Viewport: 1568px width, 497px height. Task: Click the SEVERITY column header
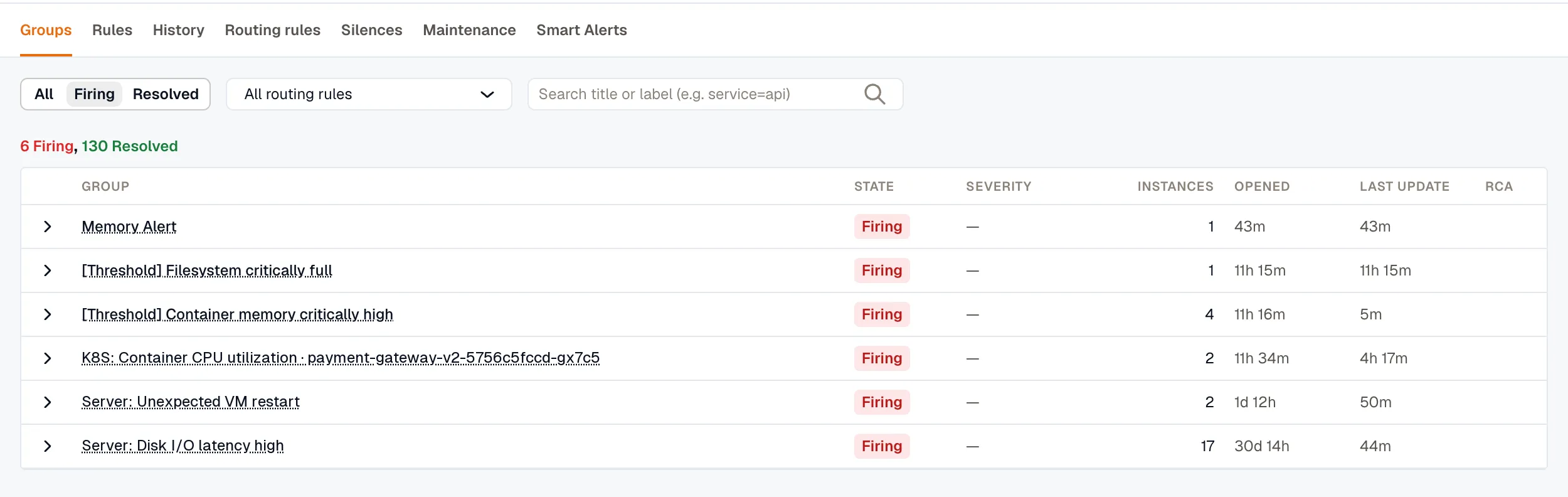point(999,186)
